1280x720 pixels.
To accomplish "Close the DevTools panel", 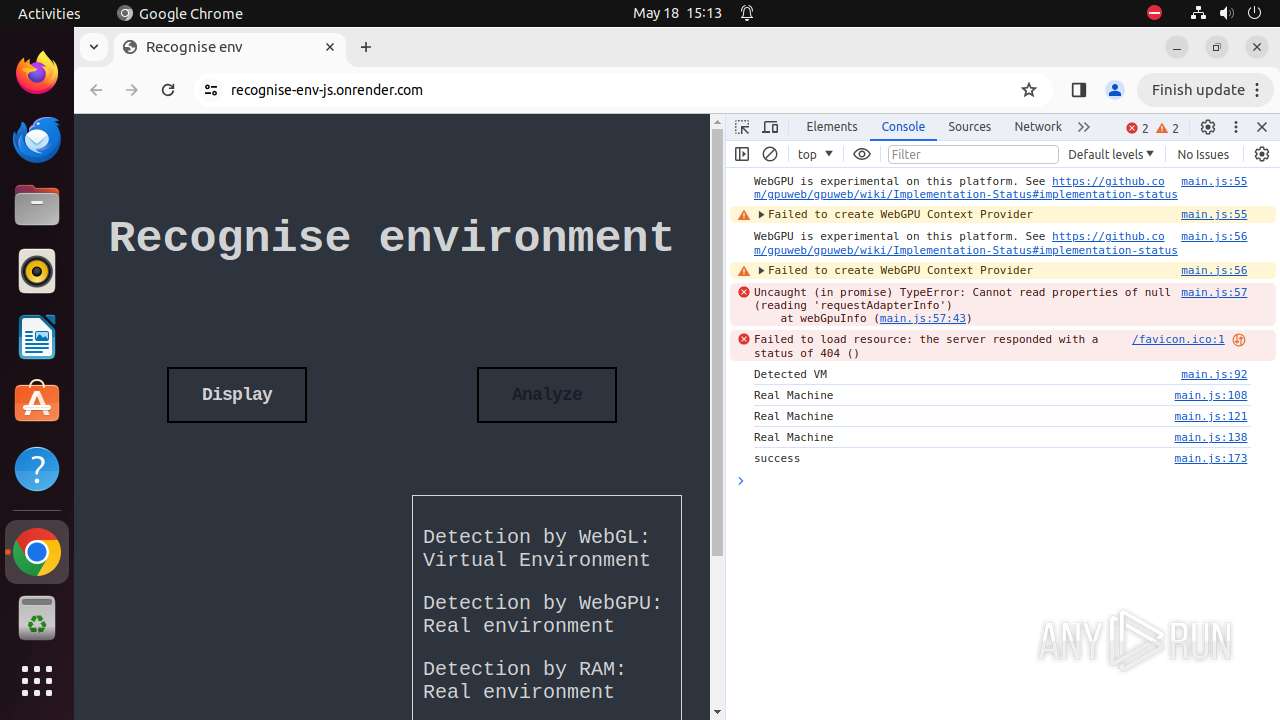I will click(x=1262, y=127).
